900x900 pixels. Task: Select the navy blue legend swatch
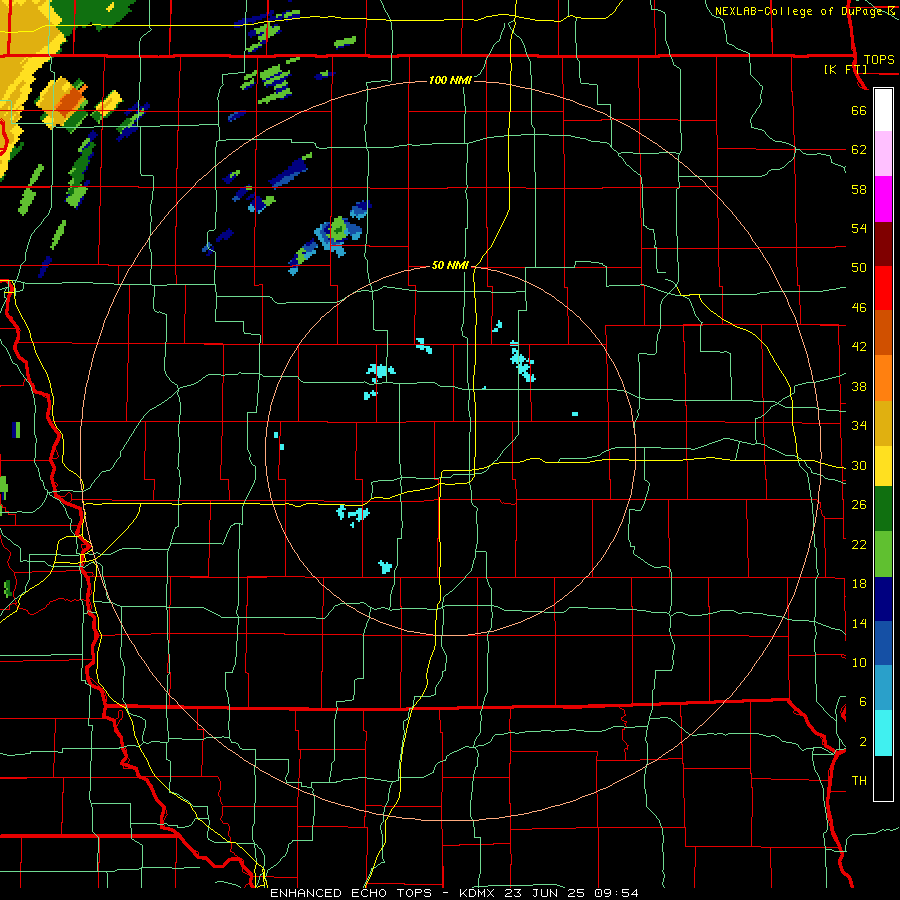pyautogui.click(x=883, y=599)
